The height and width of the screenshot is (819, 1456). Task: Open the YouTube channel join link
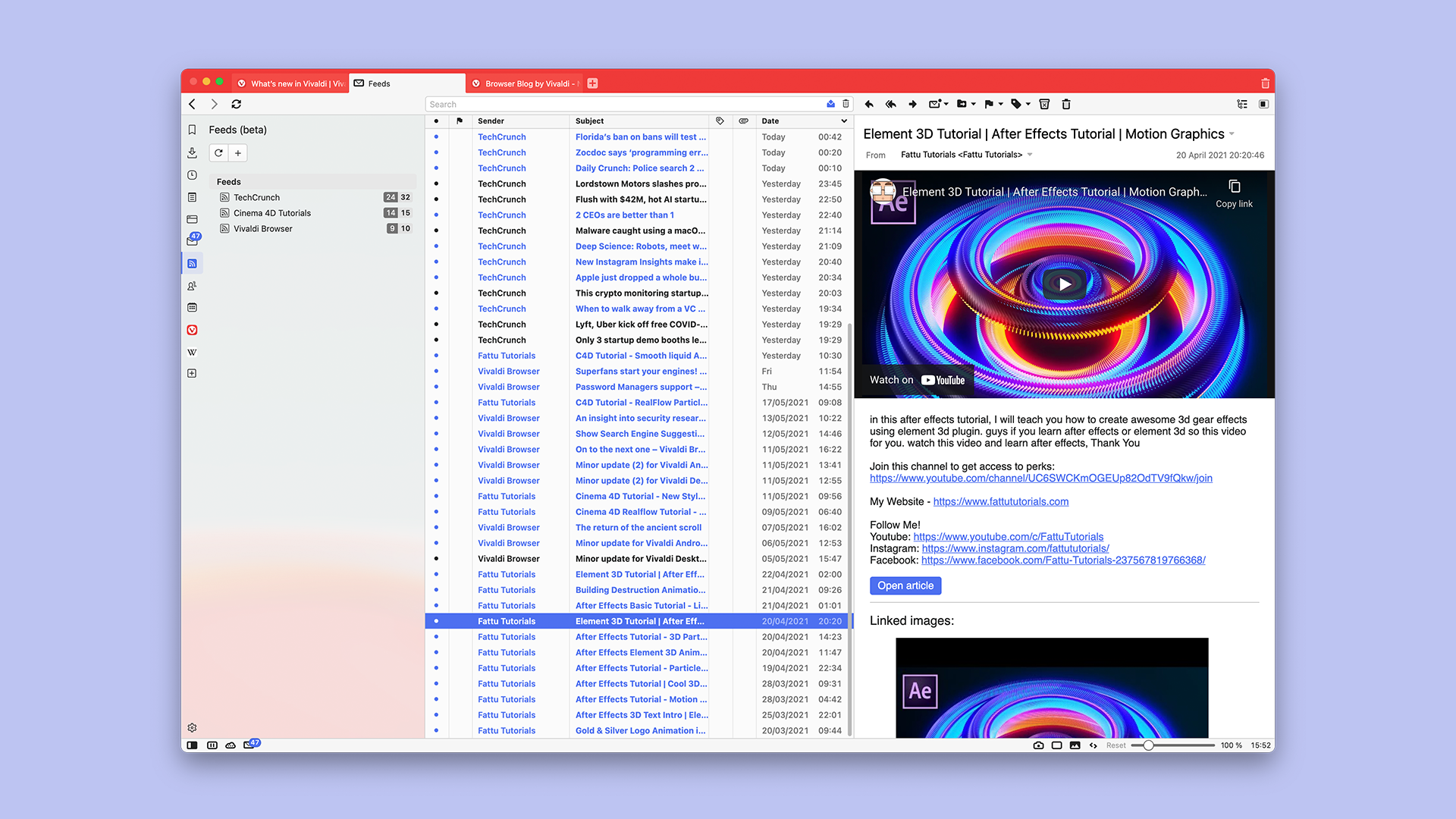pos(1041,478)
